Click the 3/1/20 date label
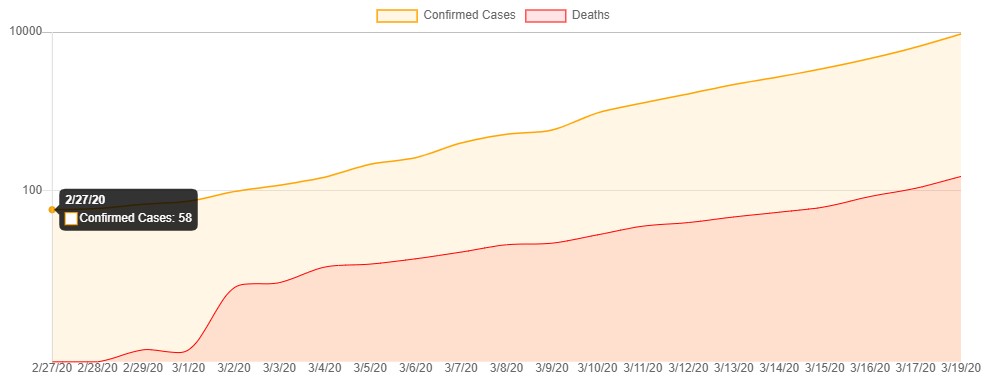The width and height of the screenshot is (995, 390). click(x=188, y=368)
